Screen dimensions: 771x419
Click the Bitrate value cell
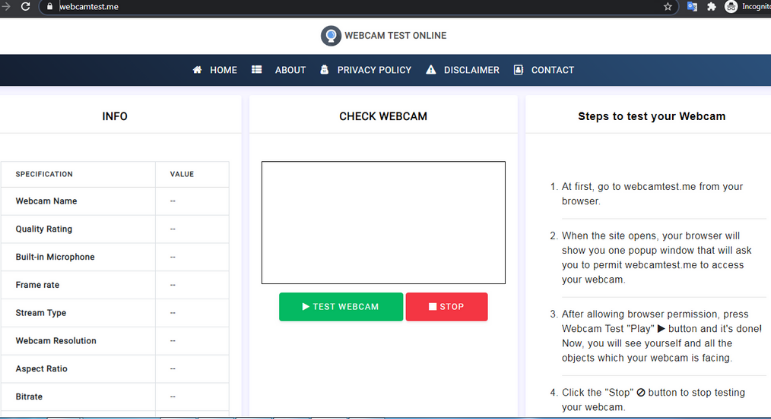pos(192,397)
